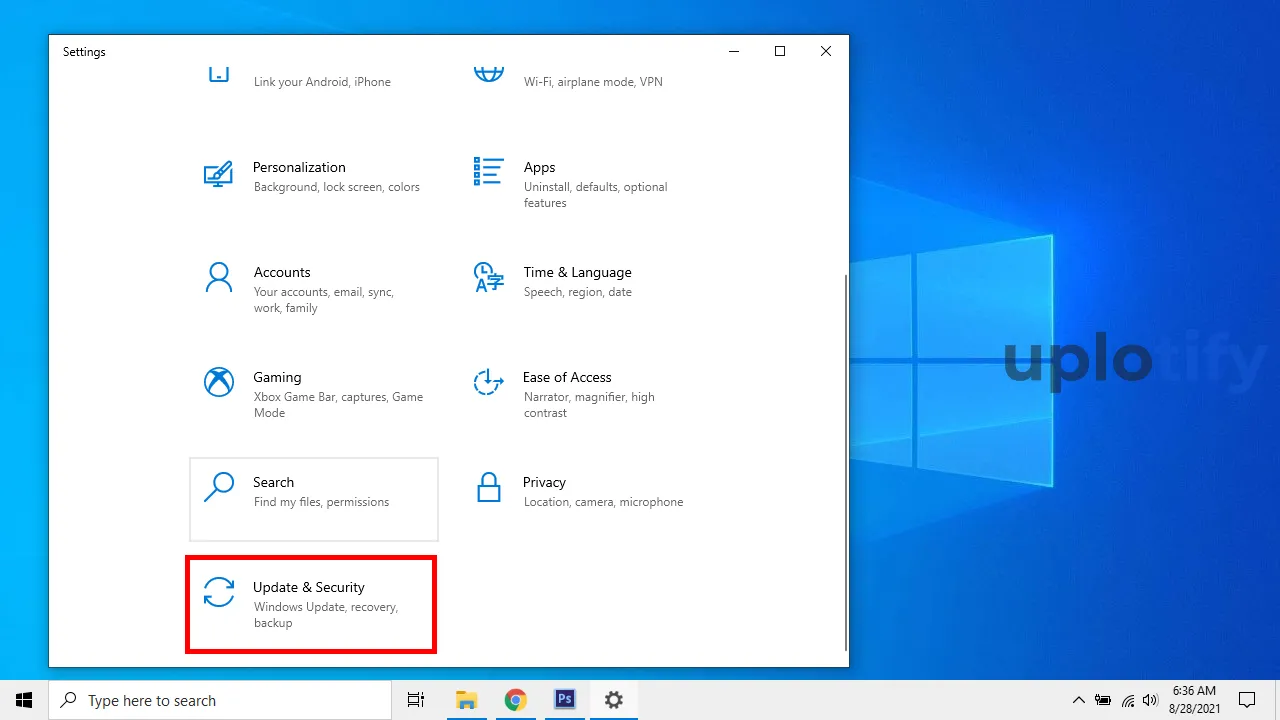This screenshot has width=1280, height=720.
Task: Click the Gaming Xbox icon
Action: (x=219, y=382)
